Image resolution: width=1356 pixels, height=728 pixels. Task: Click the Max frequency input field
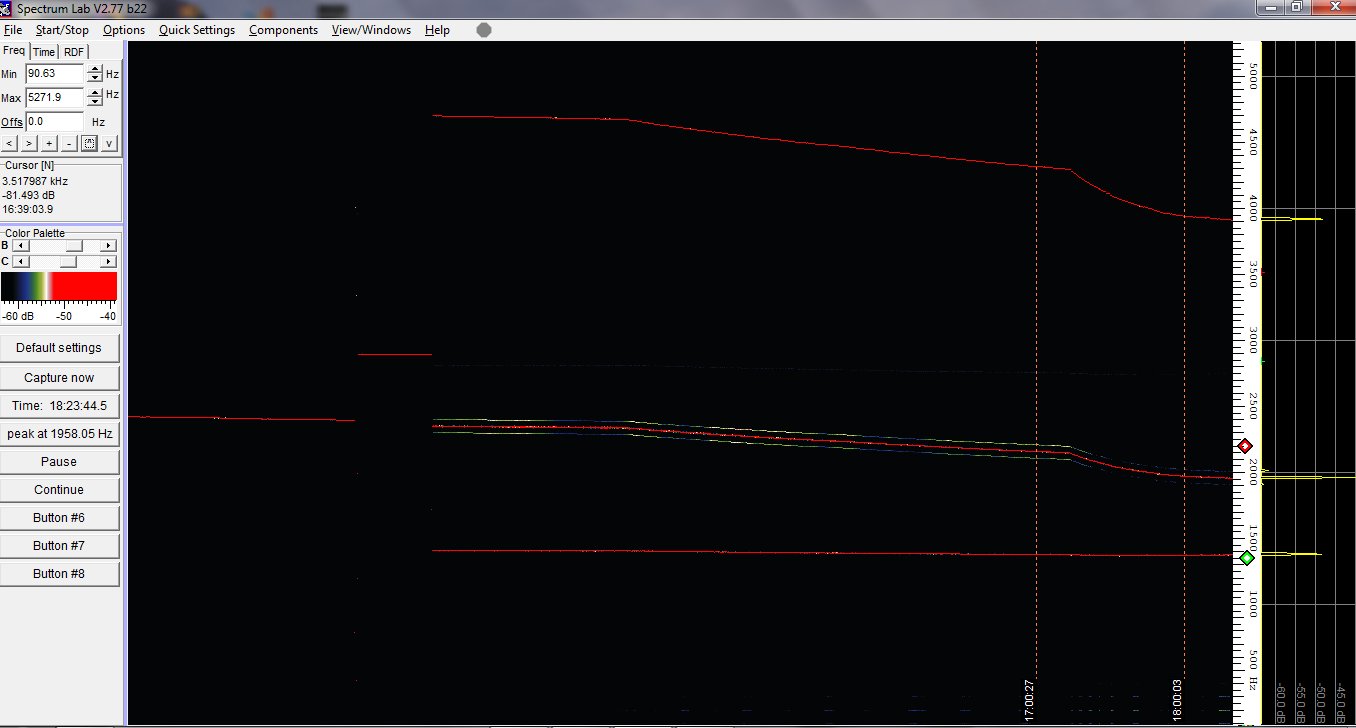[x=55, y=98]
